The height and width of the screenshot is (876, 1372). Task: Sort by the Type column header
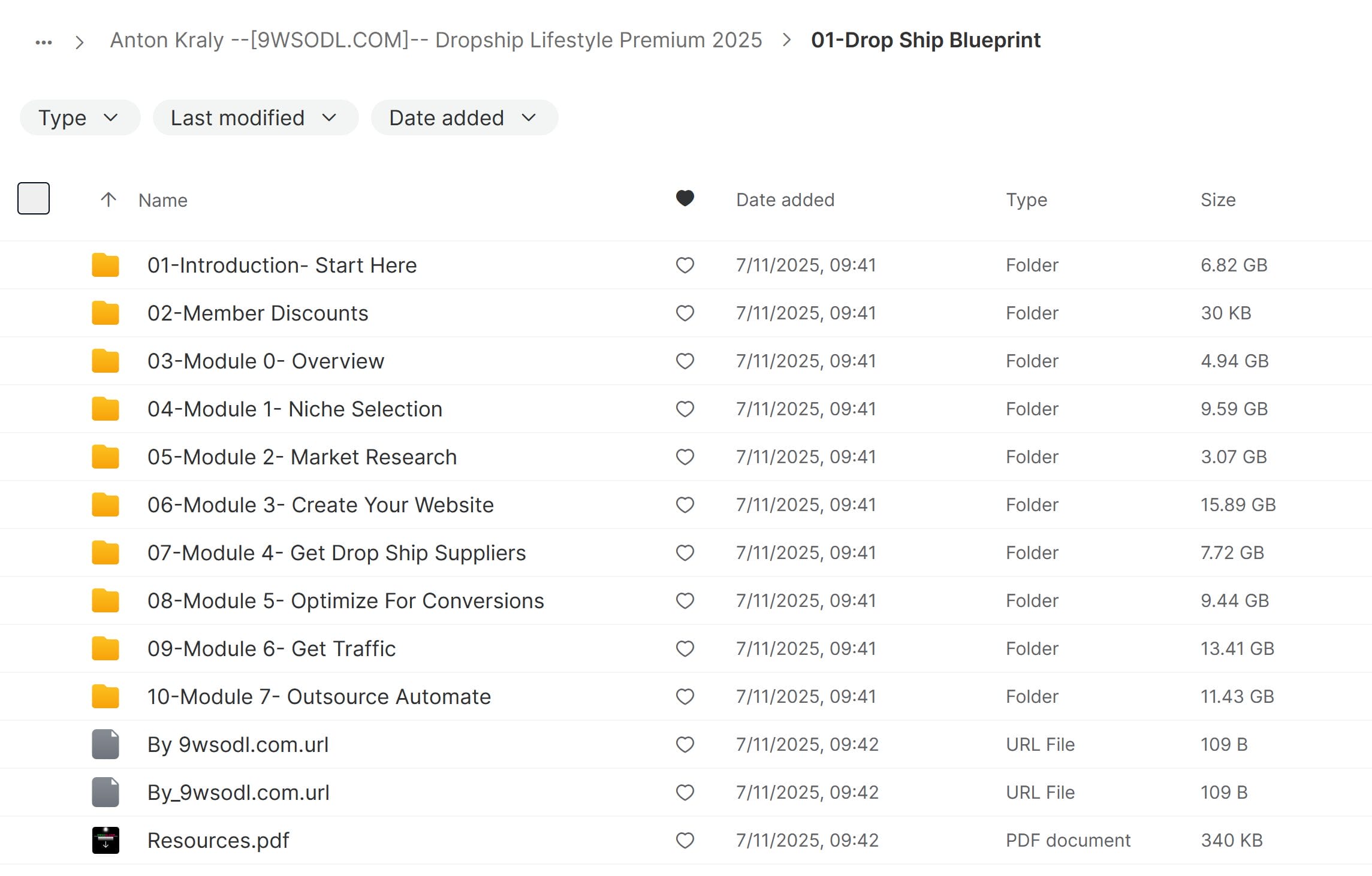coord(1026,200)
